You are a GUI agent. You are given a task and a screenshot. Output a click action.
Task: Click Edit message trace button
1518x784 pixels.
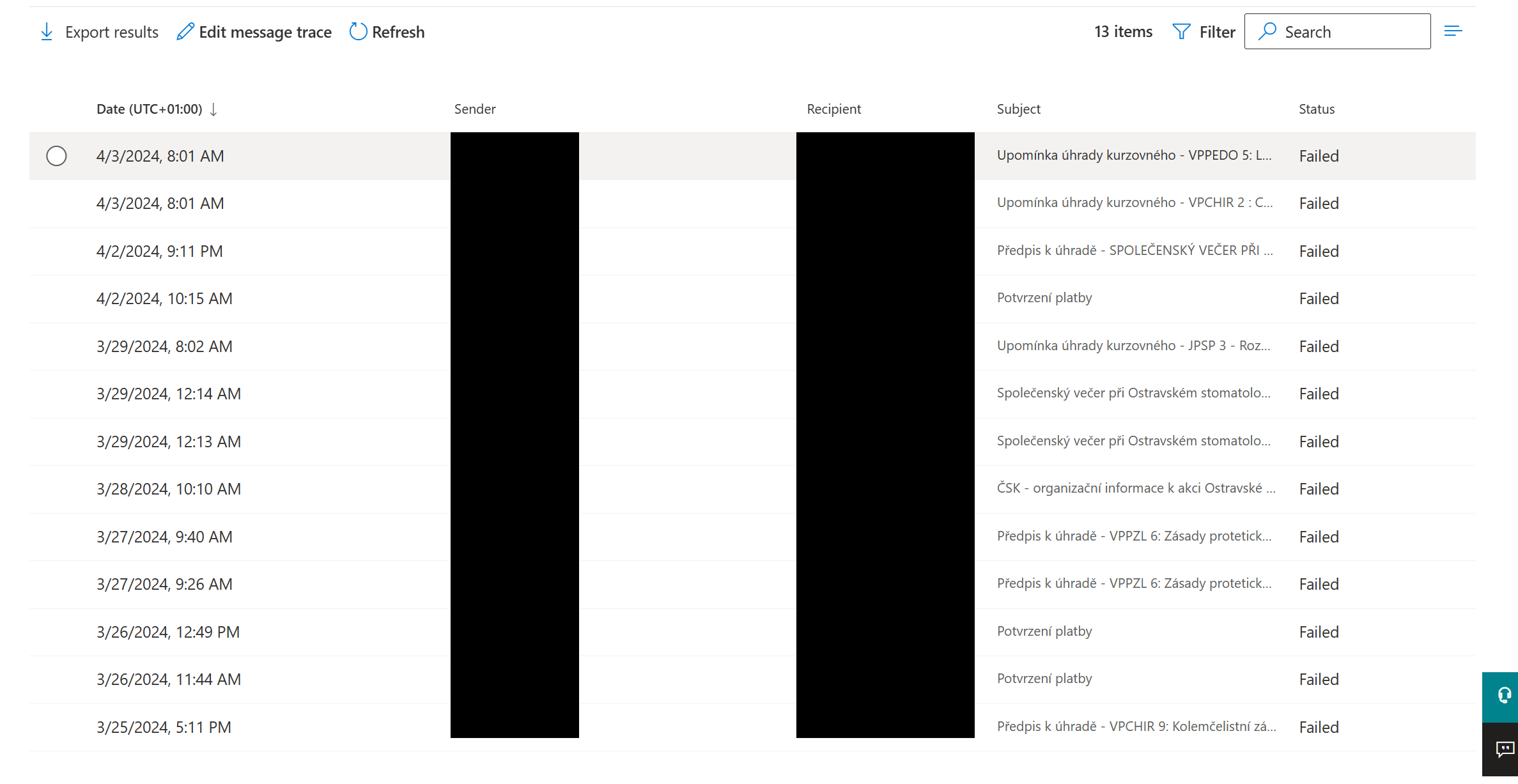[x=254, y=31]
